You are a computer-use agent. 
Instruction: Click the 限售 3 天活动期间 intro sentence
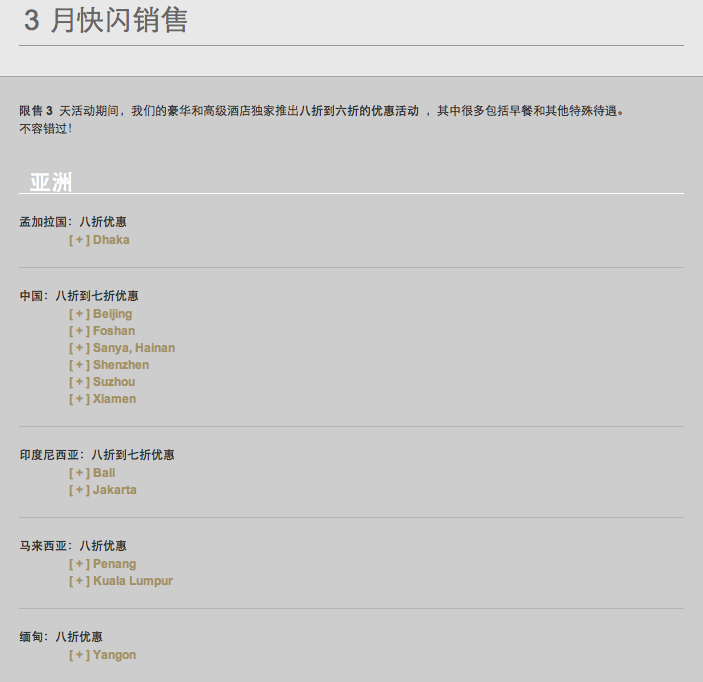[x=322, y=111]
